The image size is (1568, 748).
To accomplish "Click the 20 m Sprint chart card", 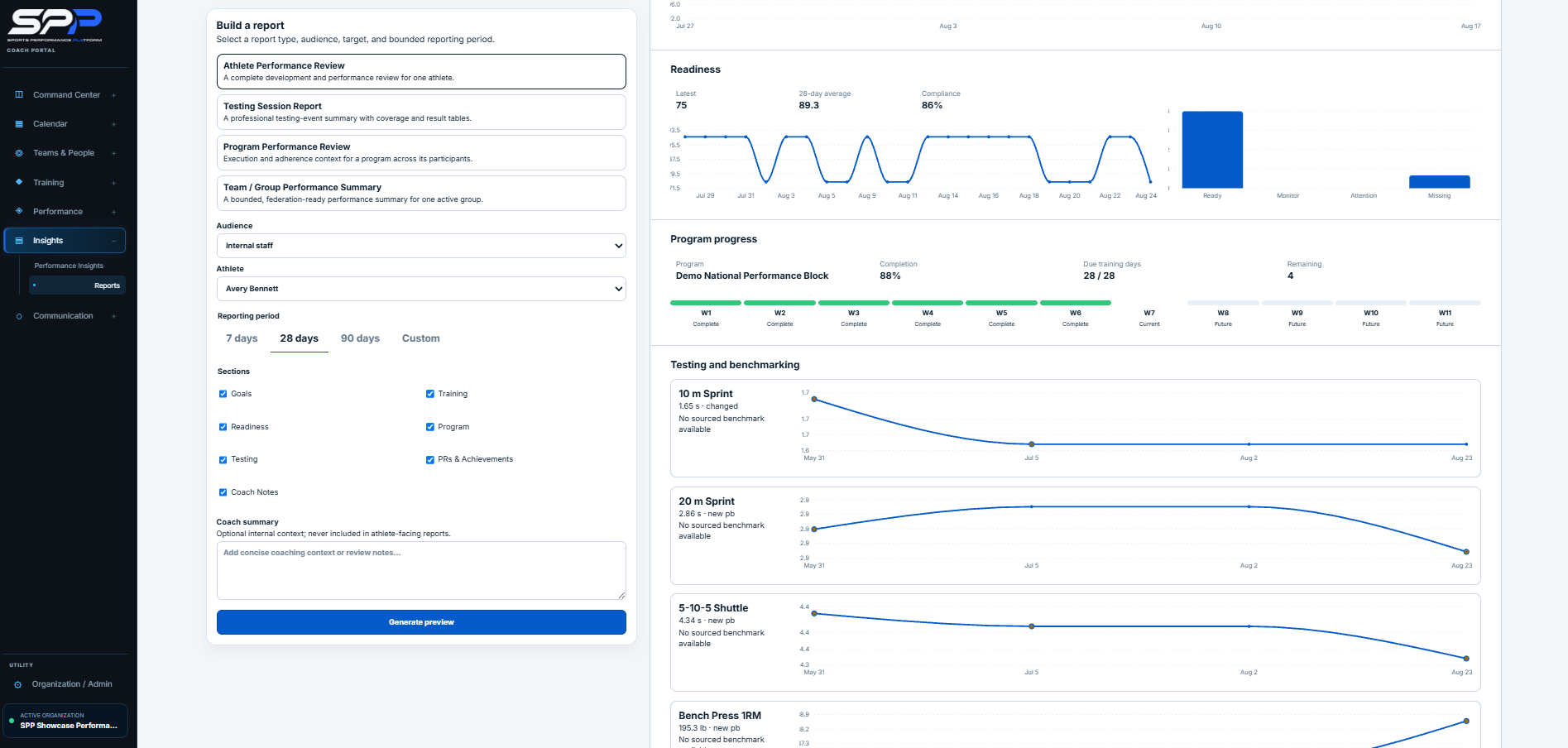I will pos(1075,535).
